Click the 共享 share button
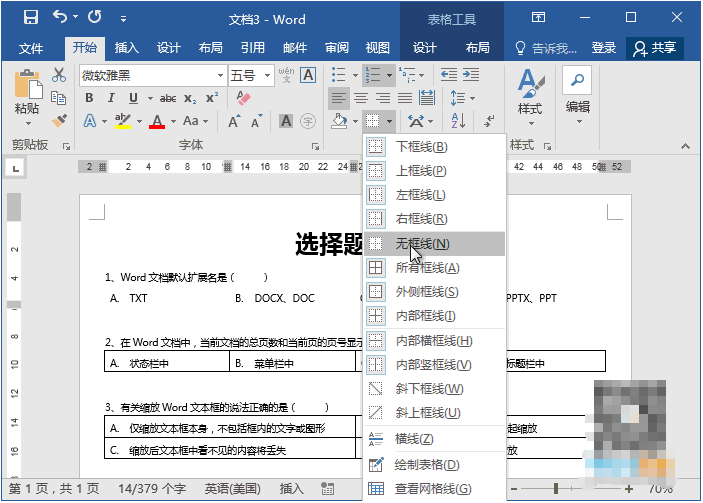The height and width of the screenshot is (503, 703). click(654, 47)
